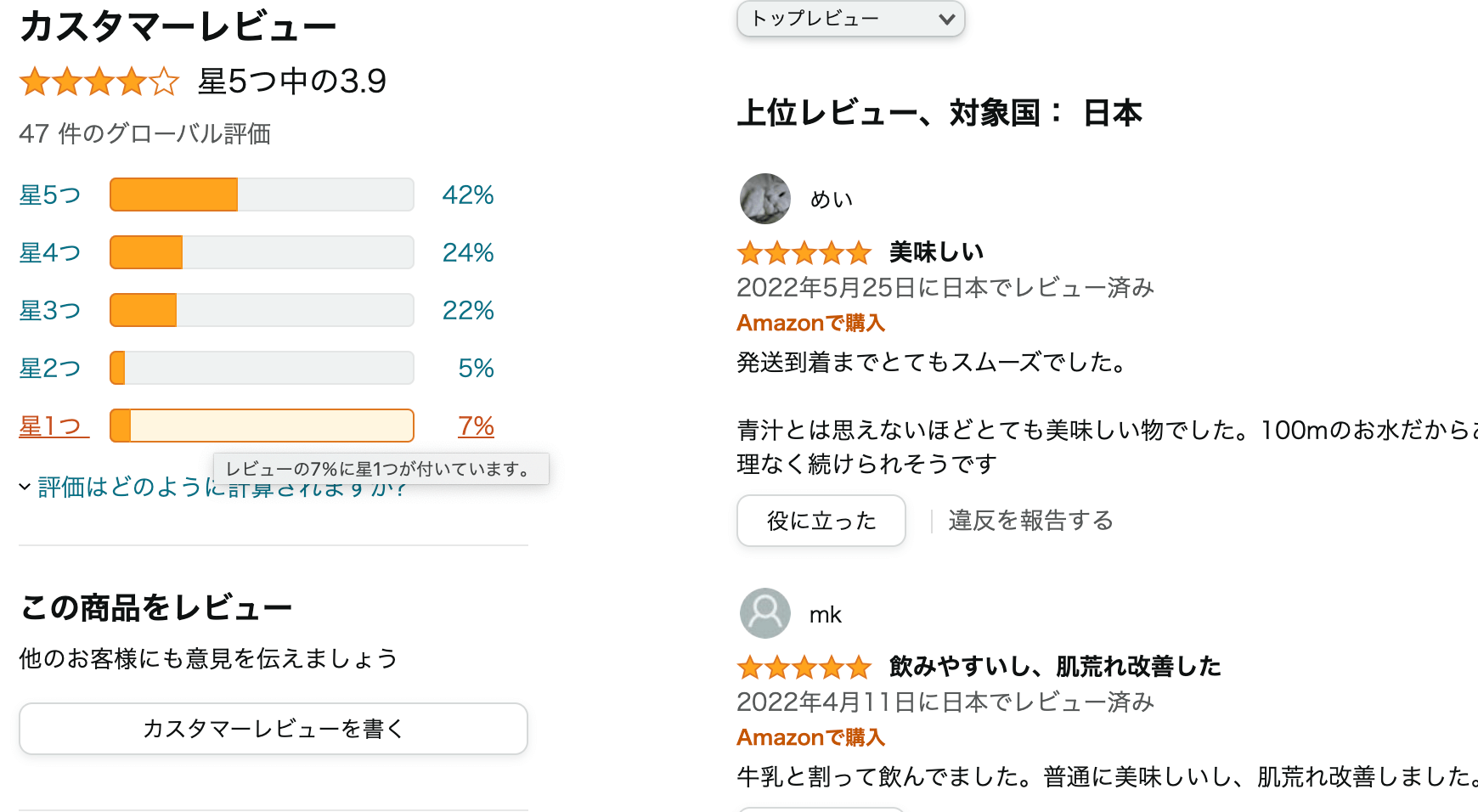
Task: Click カスタマーレビューを書く button
Action: pos(274,729)
